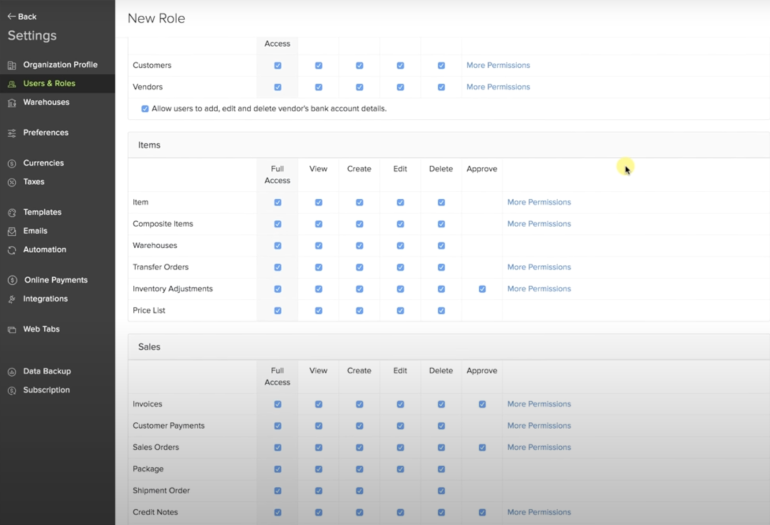This screenshot has height=525, width=770.
Task: Expand More Permissions for Transfer Orders
Action: pos(539,267)
